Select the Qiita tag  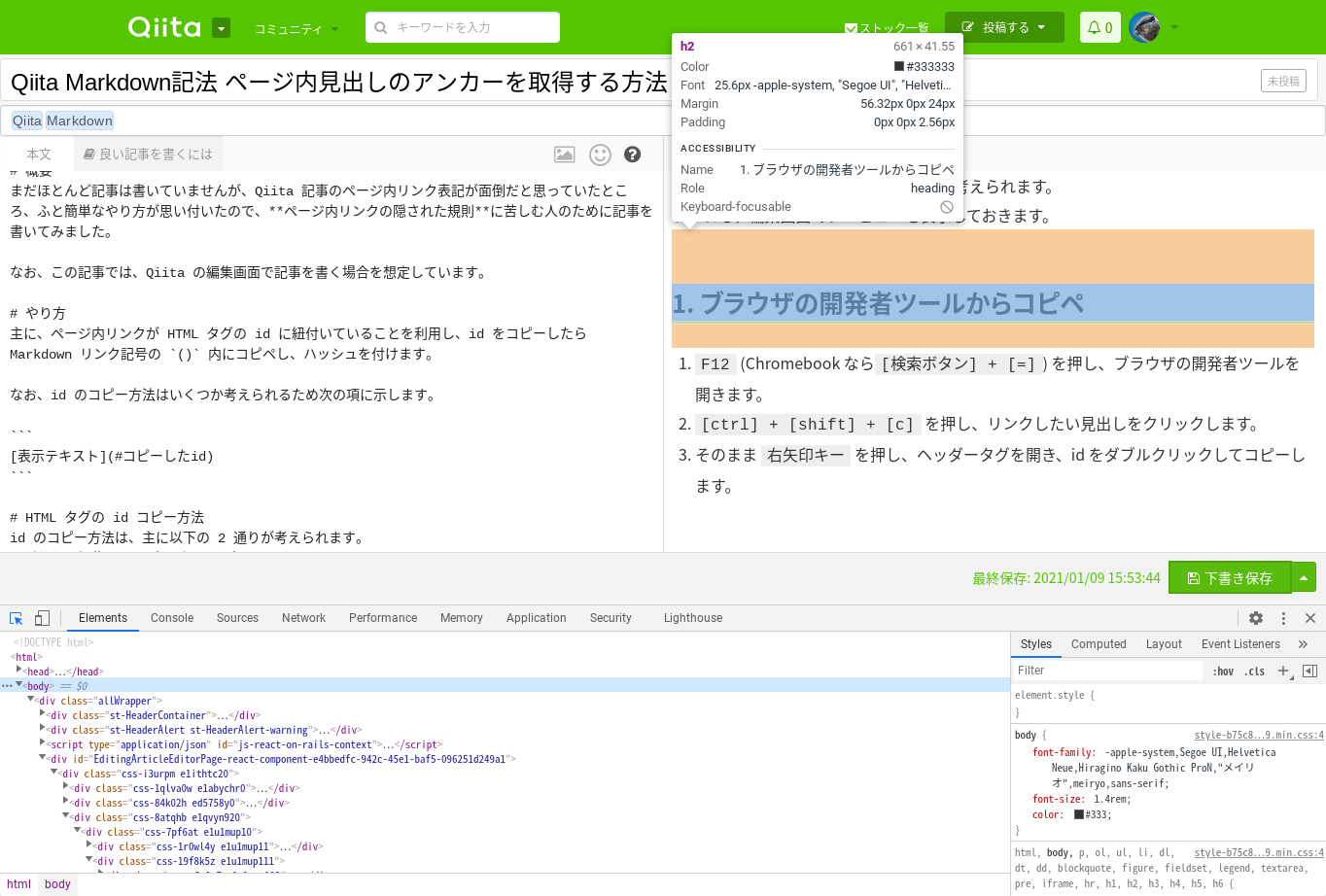point(27,121)
